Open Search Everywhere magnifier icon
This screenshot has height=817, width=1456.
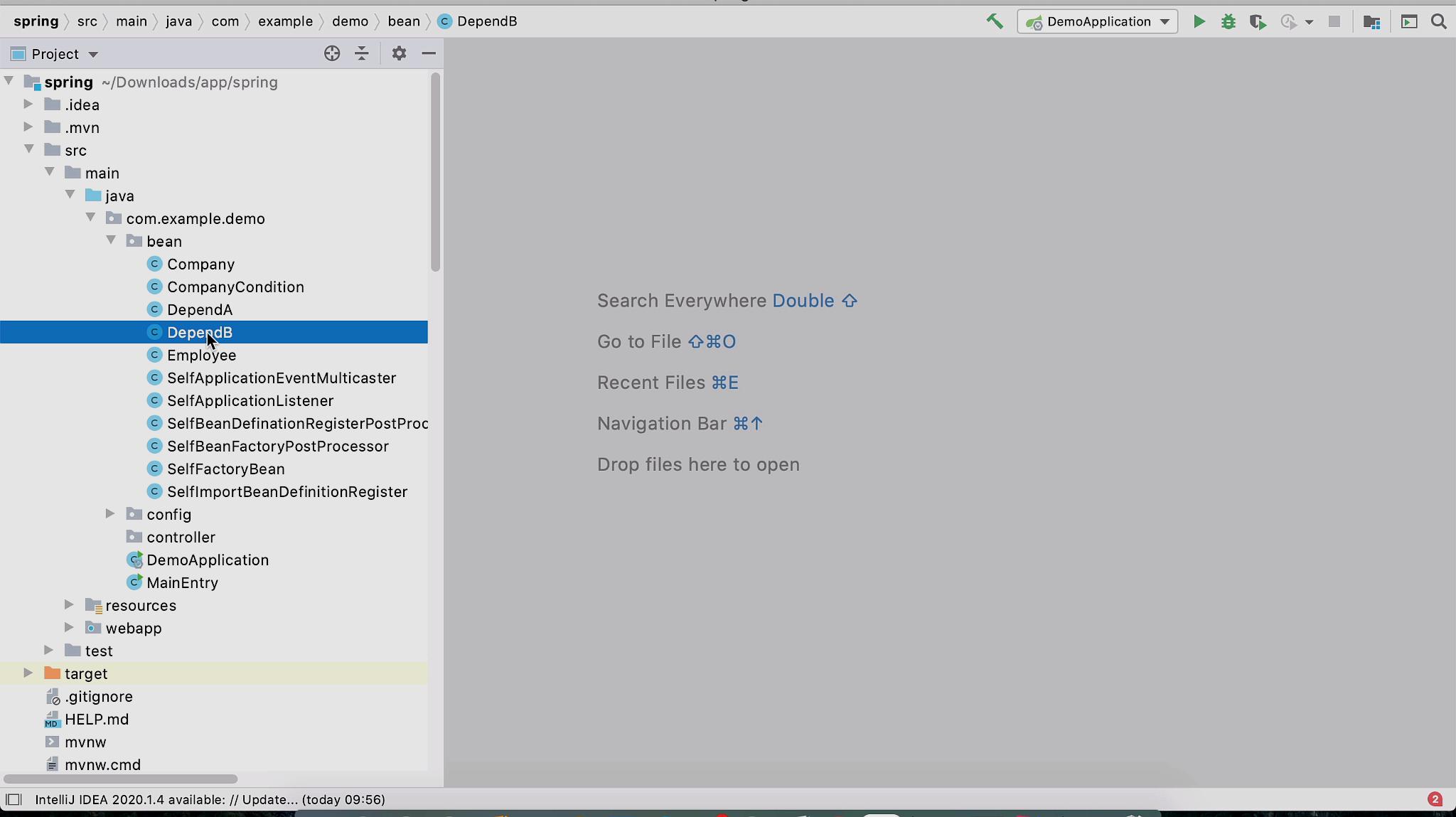[x=1438, y=21]
